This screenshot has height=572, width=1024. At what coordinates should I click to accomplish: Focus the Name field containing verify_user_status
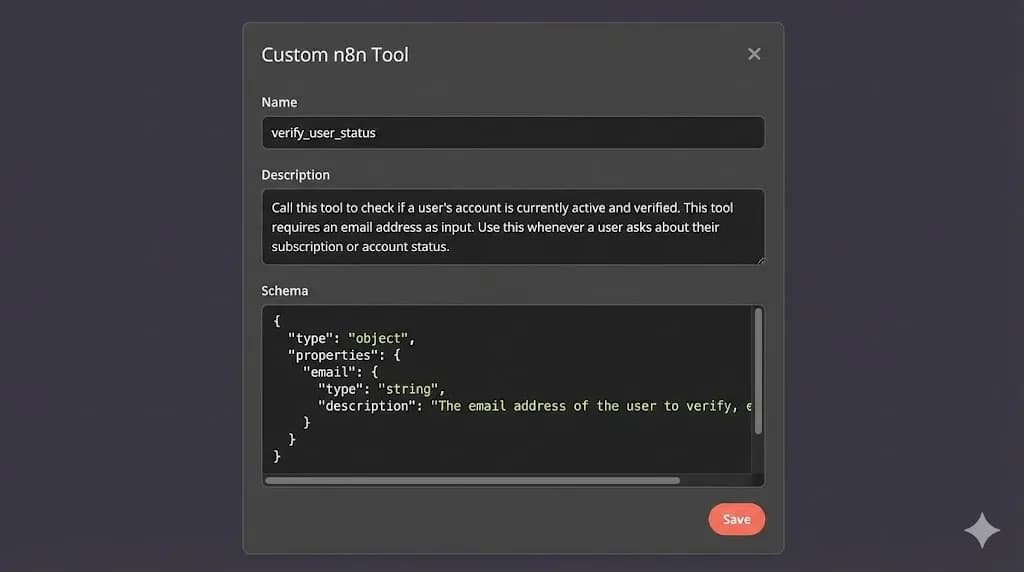(x=512, y=132)
